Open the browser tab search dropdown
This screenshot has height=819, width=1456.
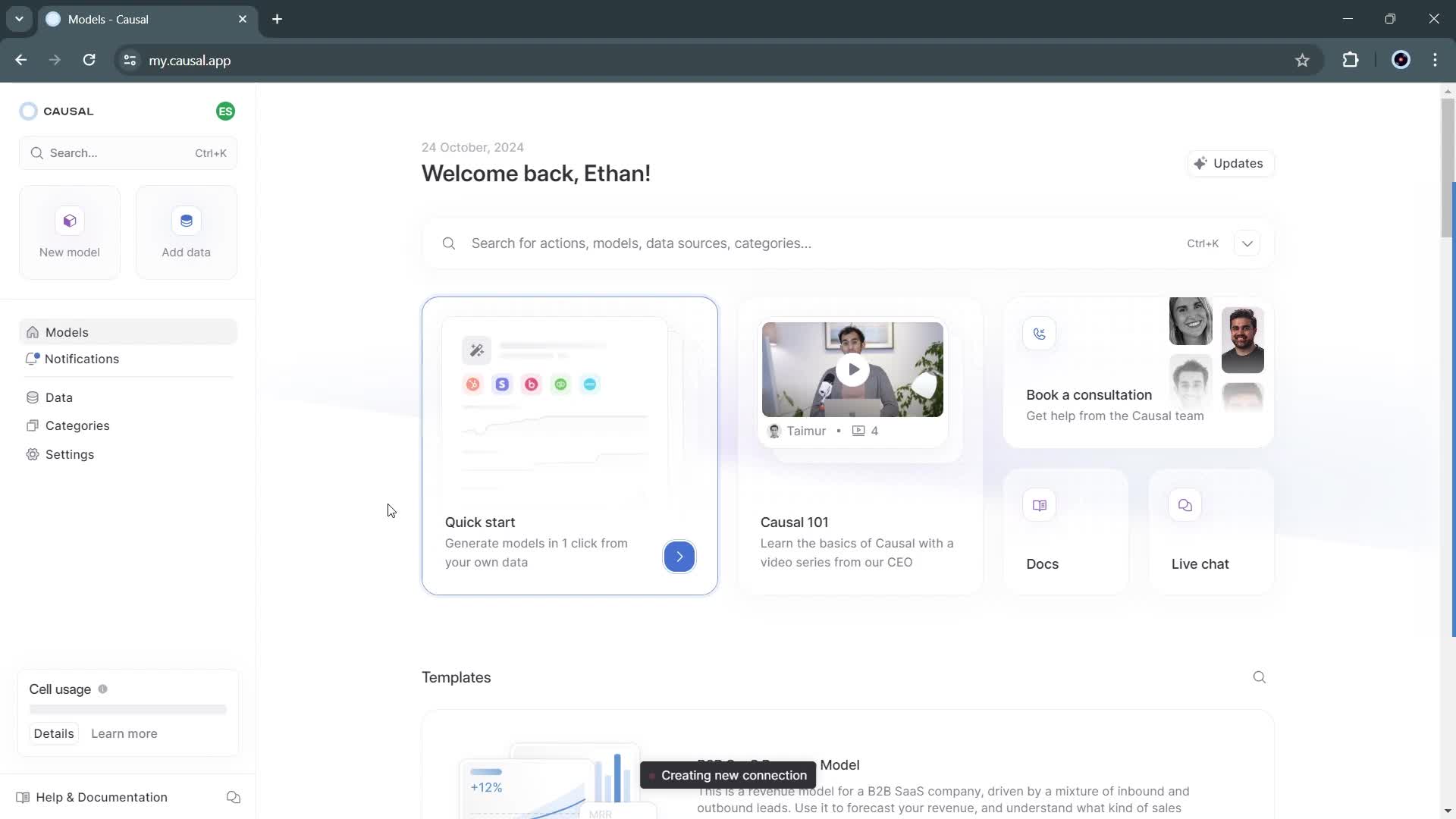(19, 19)
